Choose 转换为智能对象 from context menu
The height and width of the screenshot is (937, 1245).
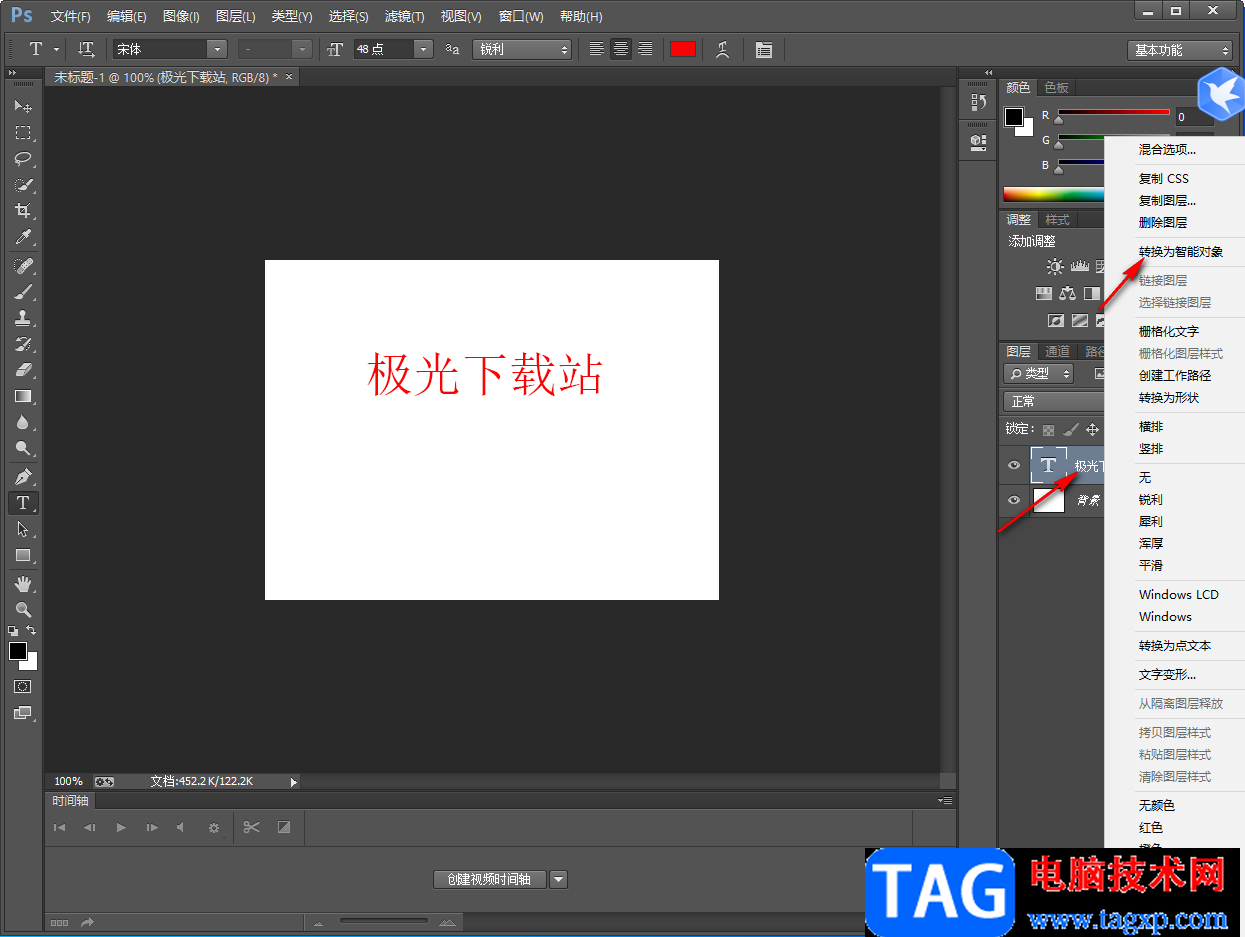coord(1181,252)
